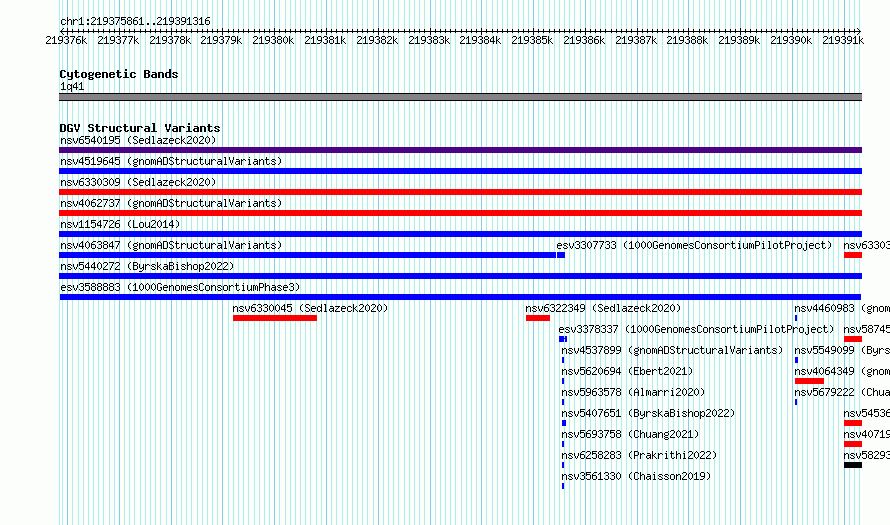Click the 1q41 band label
This screenshot has width=890, height=525.
coord(72,86)
